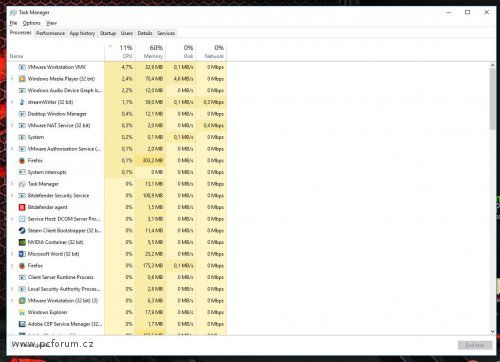The width and height of the screenshot is (500, 362).
Task: Click the Firefox icon in the 303,2 MB row
Action: click(x=22, y=161)
